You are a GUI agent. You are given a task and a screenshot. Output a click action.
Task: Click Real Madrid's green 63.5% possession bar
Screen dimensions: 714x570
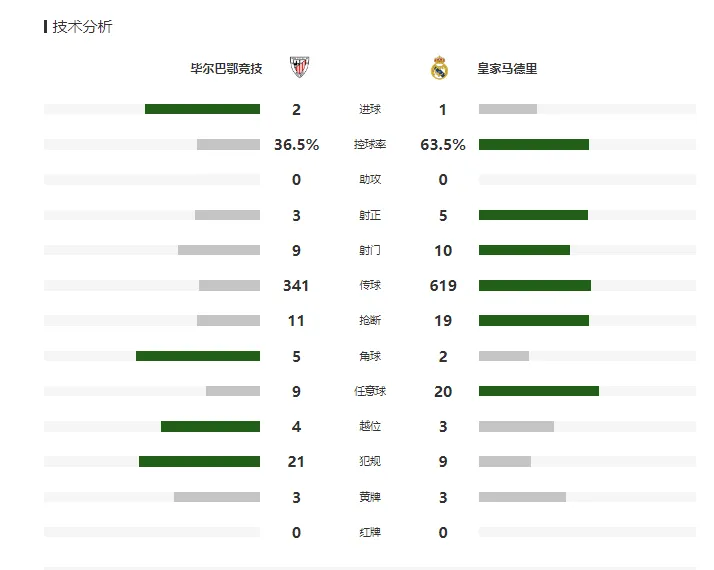tap(534, 144)
